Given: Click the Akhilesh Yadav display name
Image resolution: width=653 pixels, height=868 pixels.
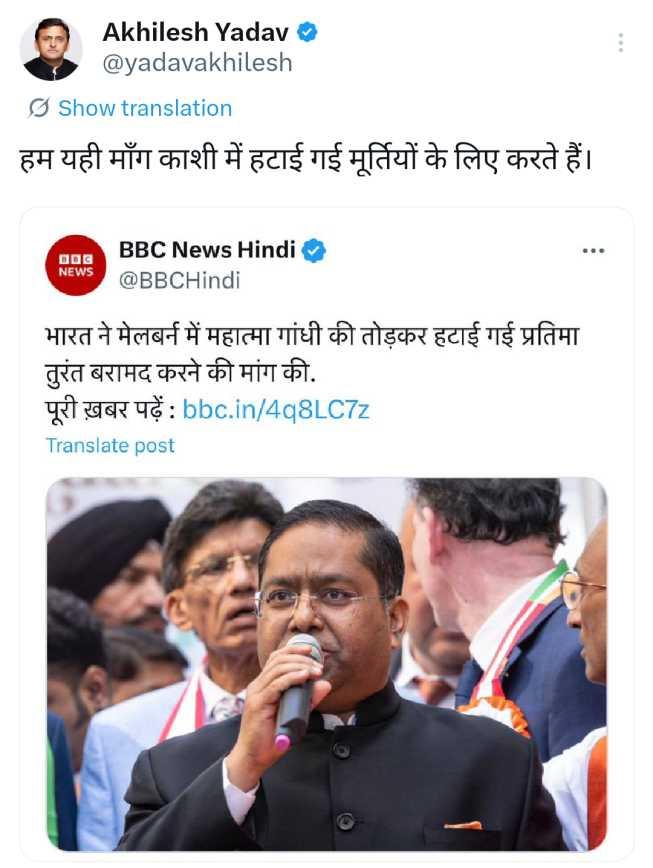Looking at the screenshot, I should 195,32.
